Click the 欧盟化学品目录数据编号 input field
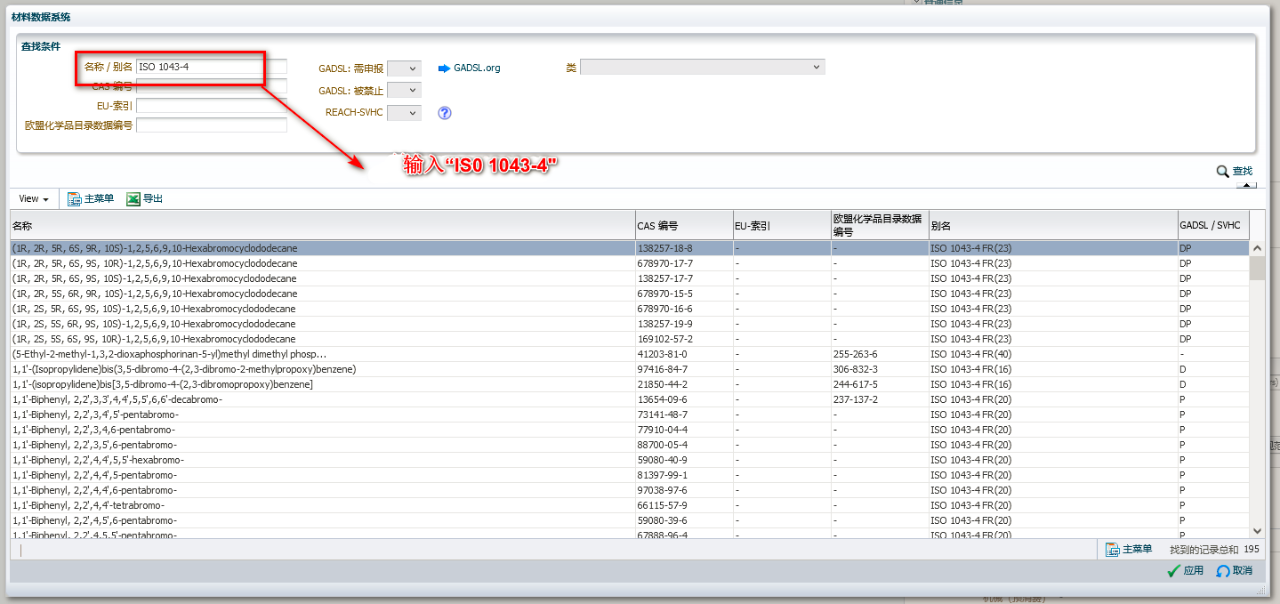1280x604 pixels. tap(211, 125)
